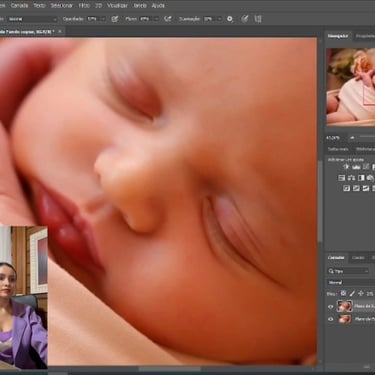Lock image pixels brush icon

pyautogui.click(x=352, y=294)
